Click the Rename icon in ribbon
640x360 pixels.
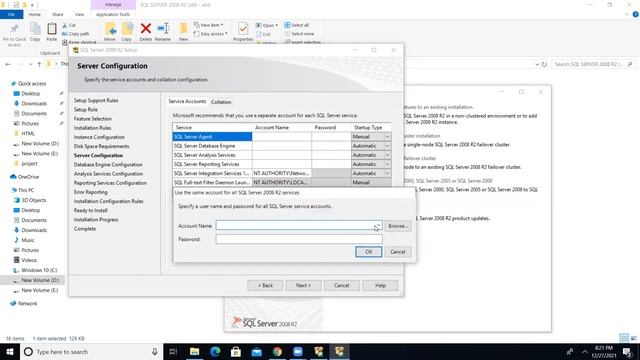click(x=163, y=29)
